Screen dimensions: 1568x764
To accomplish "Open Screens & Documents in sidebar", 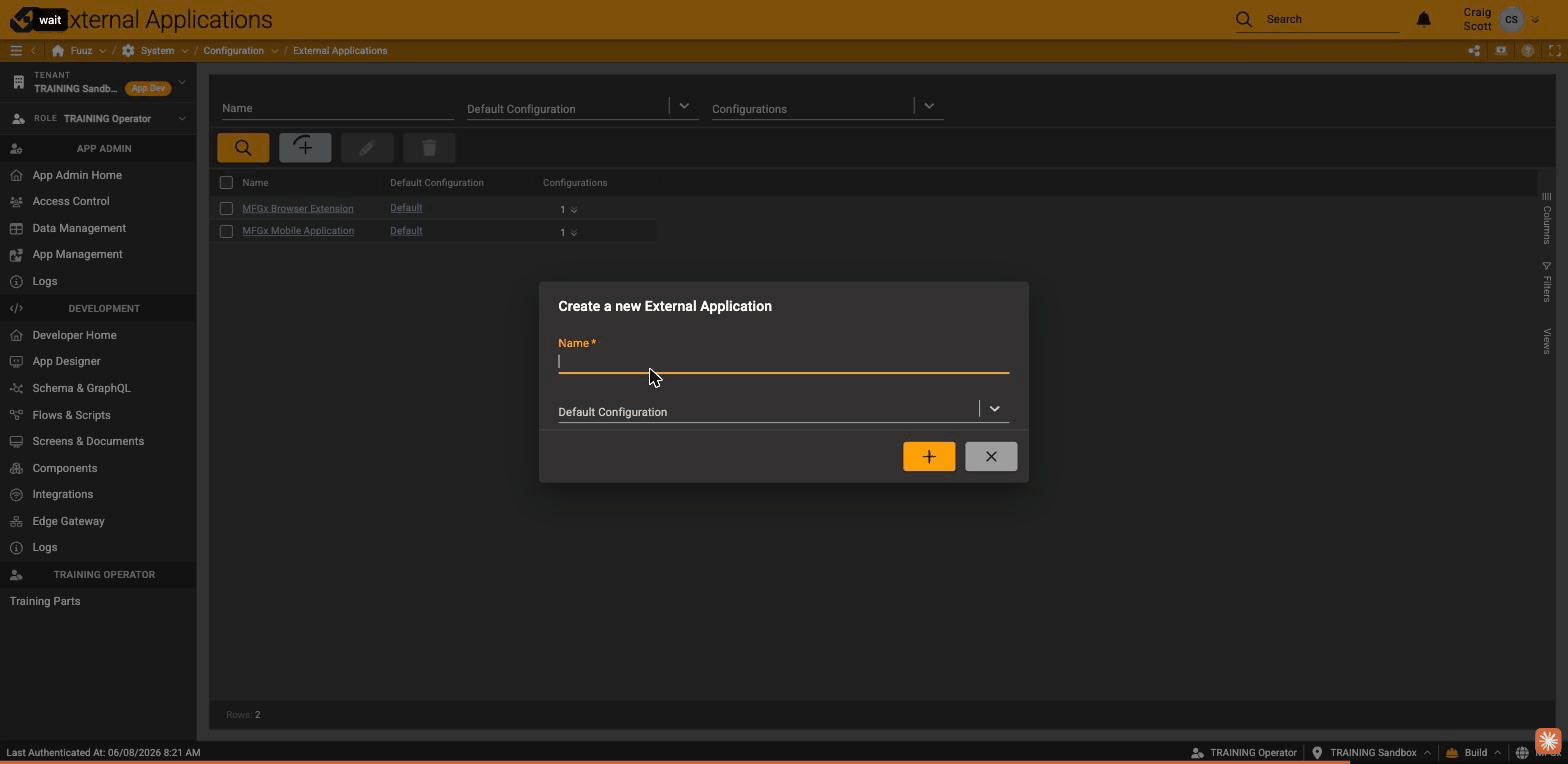I will pos(88,441).
